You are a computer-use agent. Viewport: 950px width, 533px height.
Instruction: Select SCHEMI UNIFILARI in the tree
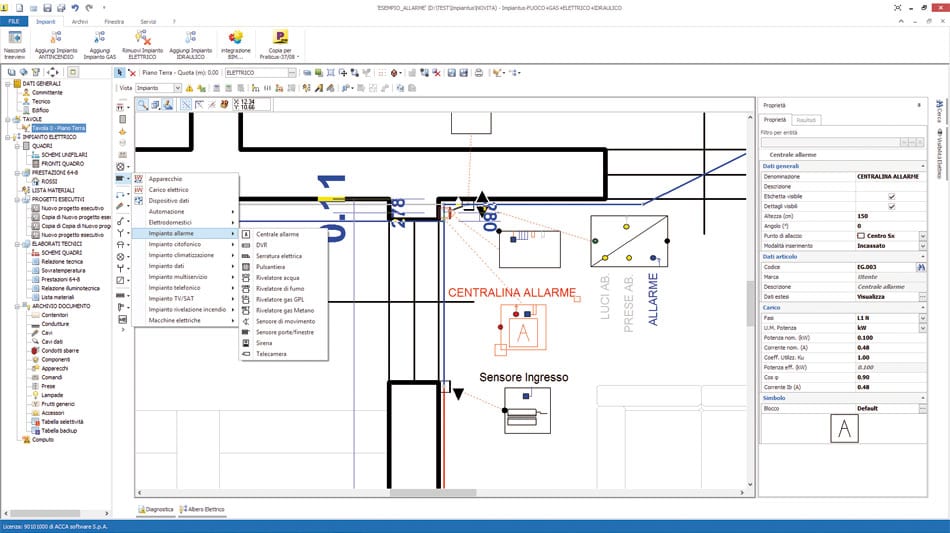[64, 155]
